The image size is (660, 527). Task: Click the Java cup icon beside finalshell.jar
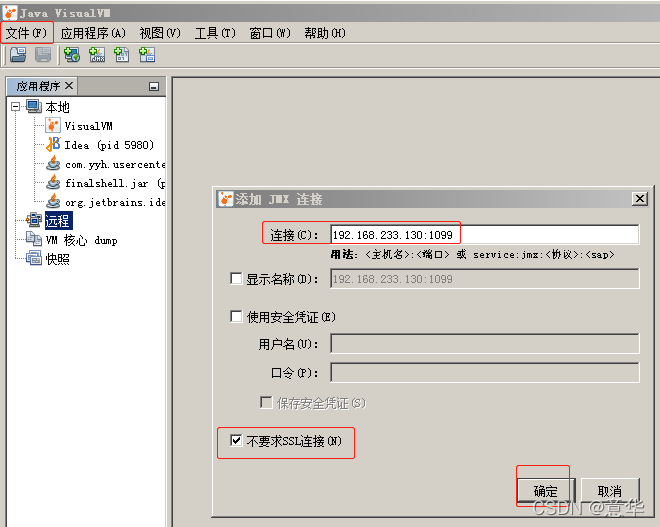(53, 182)
